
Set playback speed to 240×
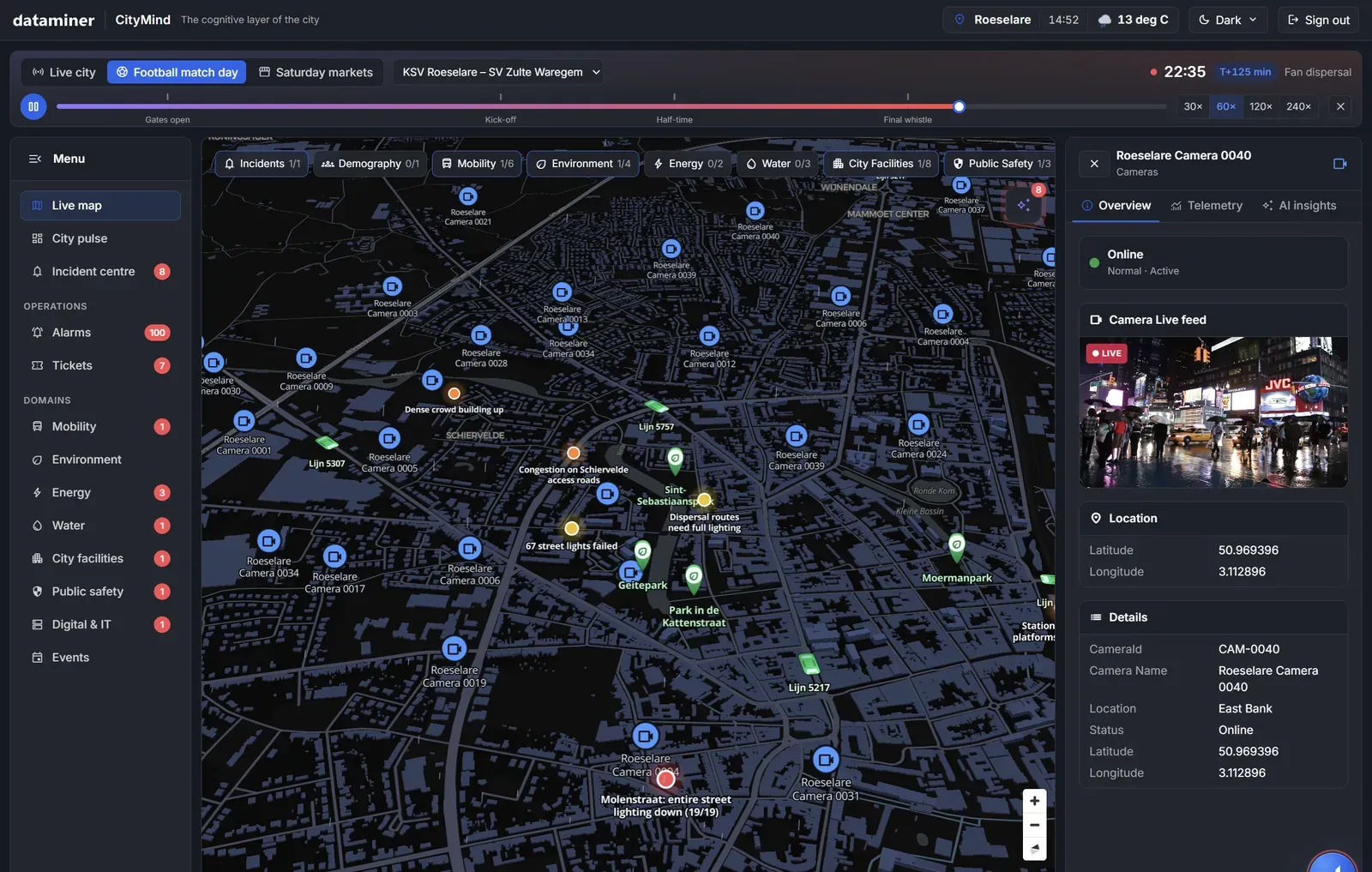1298,106
